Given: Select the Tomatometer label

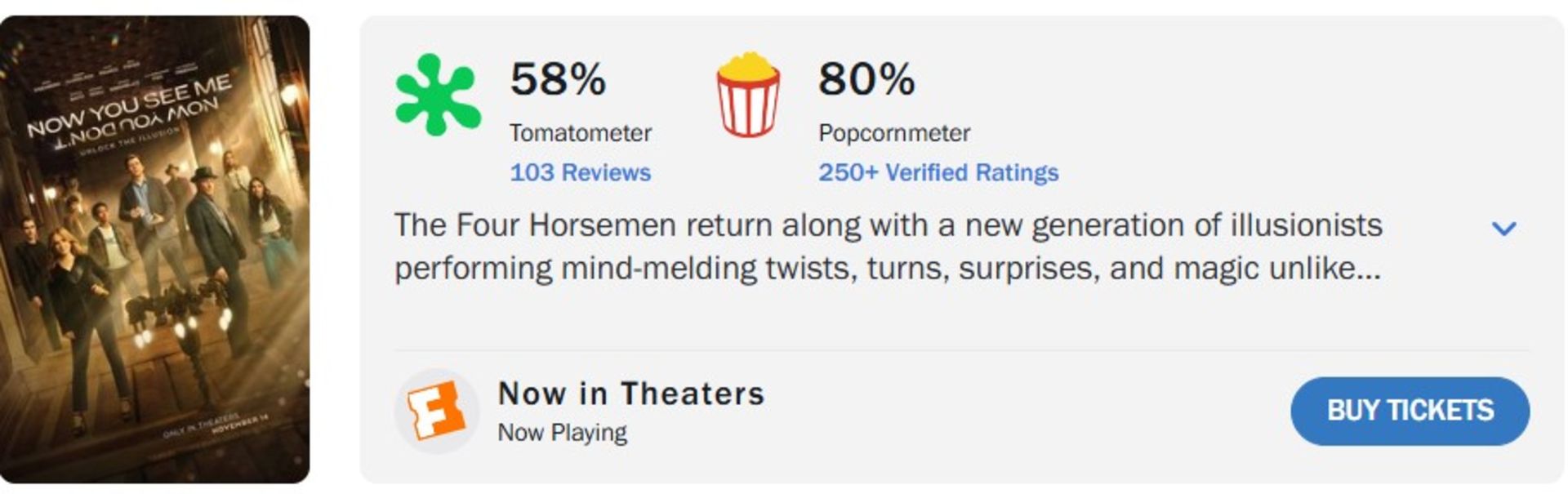Looking at the screenshot, I should point(581,132).
